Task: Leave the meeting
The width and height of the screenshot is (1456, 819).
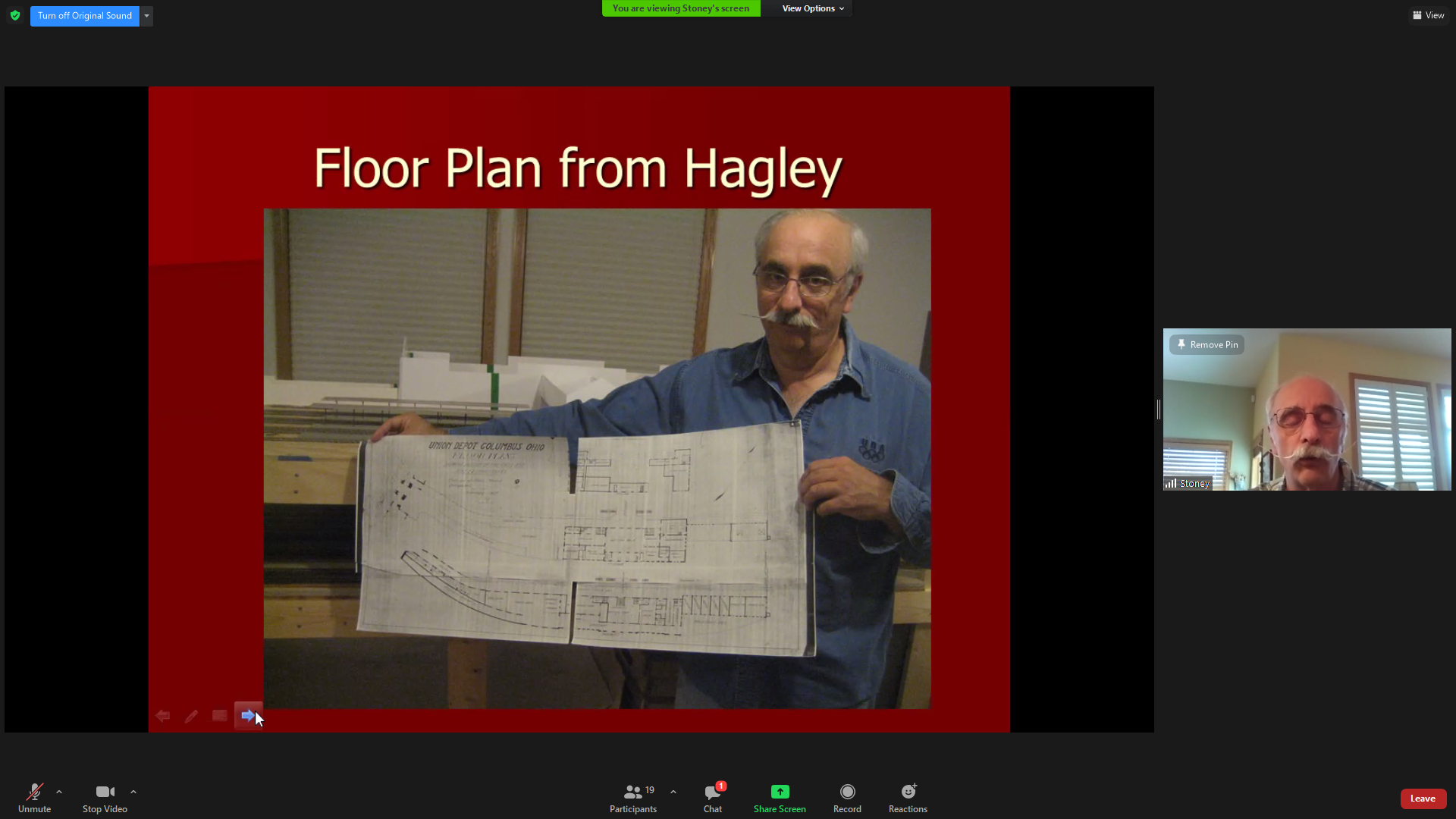Action: tap(1423, 799)
